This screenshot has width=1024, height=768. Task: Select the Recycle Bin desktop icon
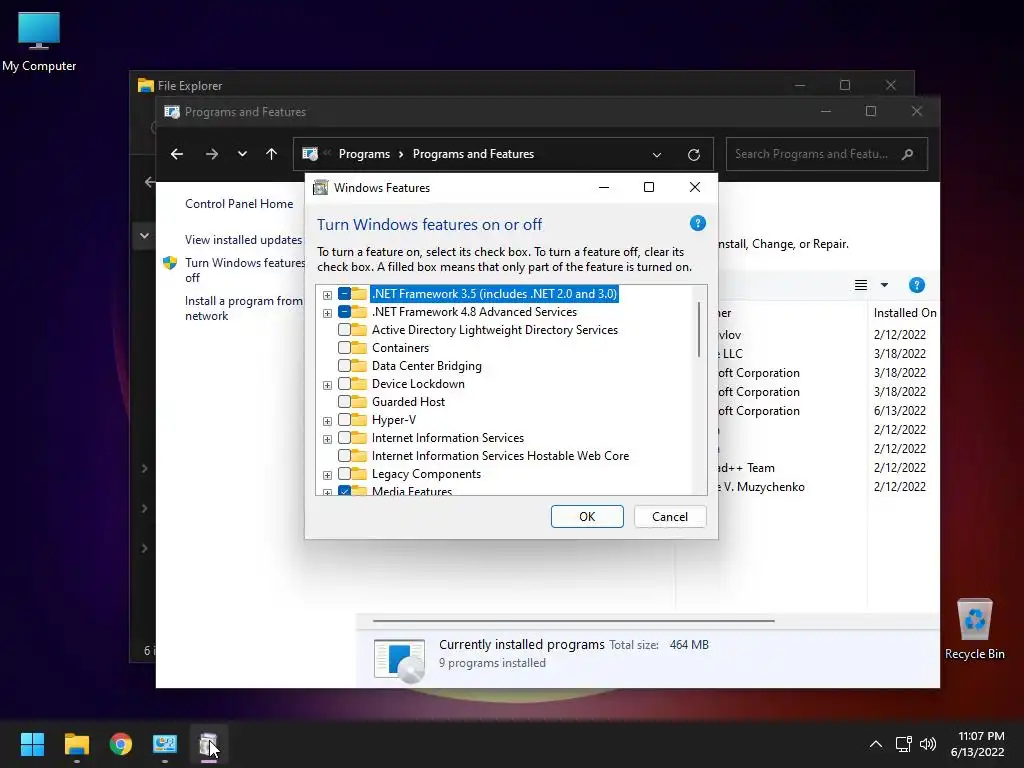tap(974, 630)
